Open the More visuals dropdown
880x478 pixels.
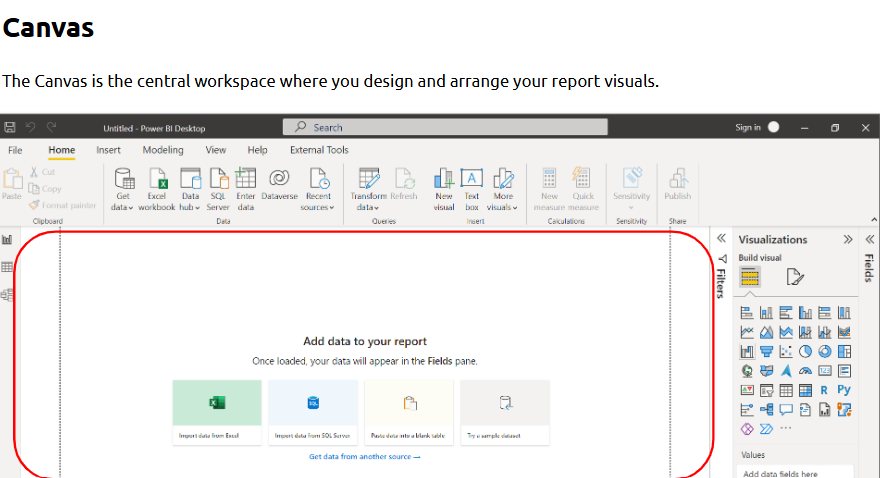tap(503, 190)
